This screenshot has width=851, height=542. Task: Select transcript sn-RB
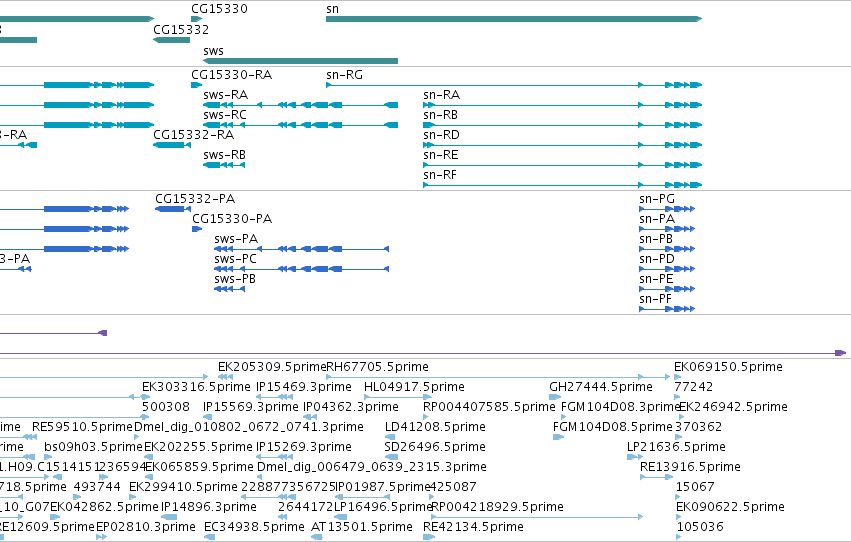[562, 125]
